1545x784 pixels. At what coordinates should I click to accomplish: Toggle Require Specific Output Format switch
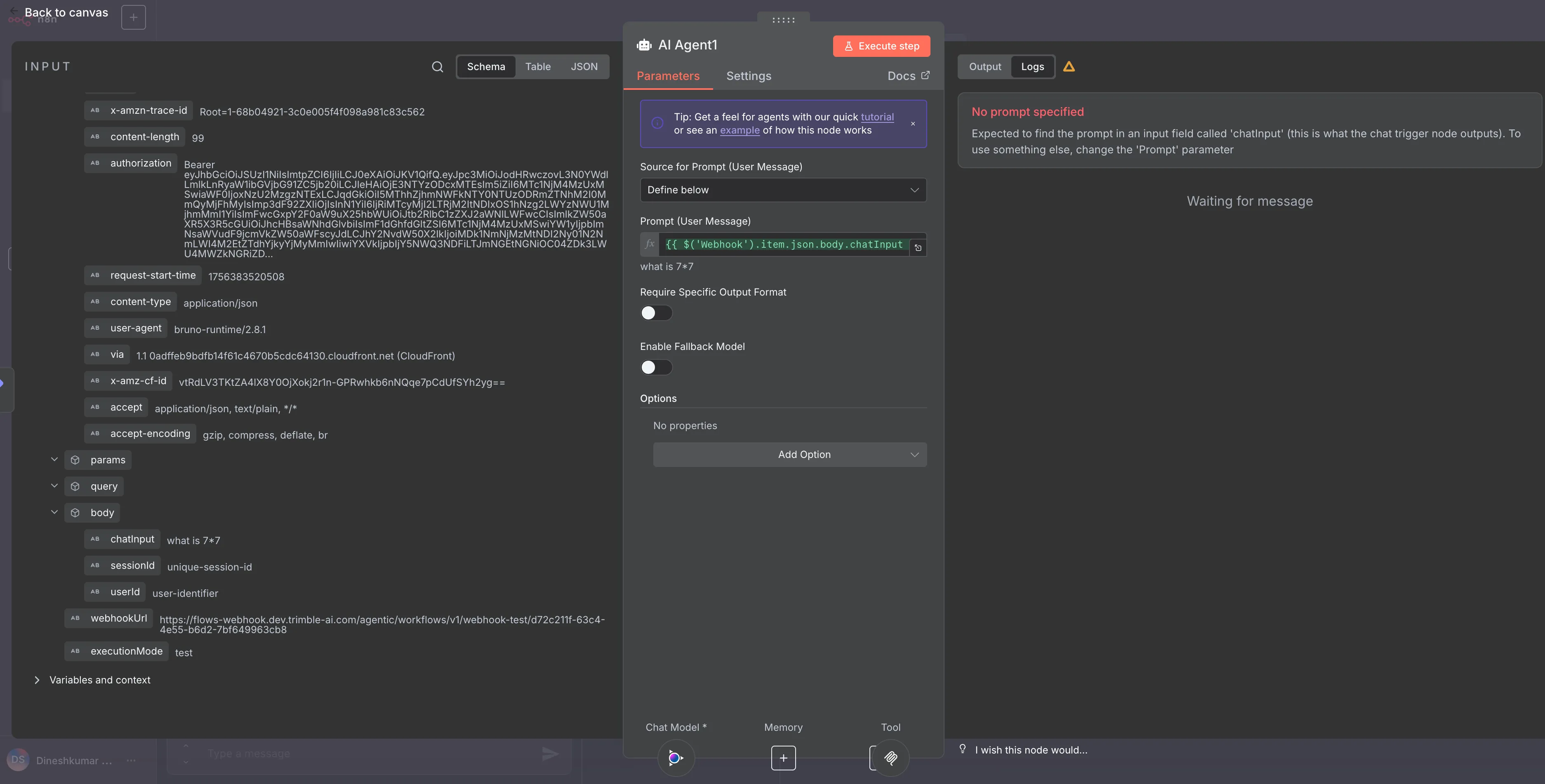tap(656, 313)
